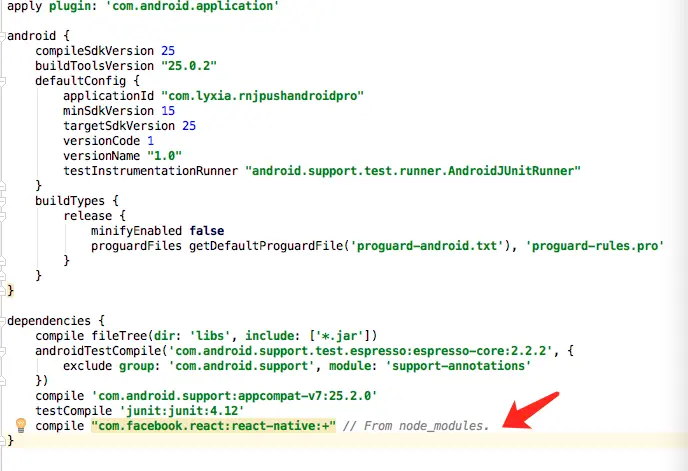
Task: Click the 'support-annotations' module string
Action: click(458, 366)
